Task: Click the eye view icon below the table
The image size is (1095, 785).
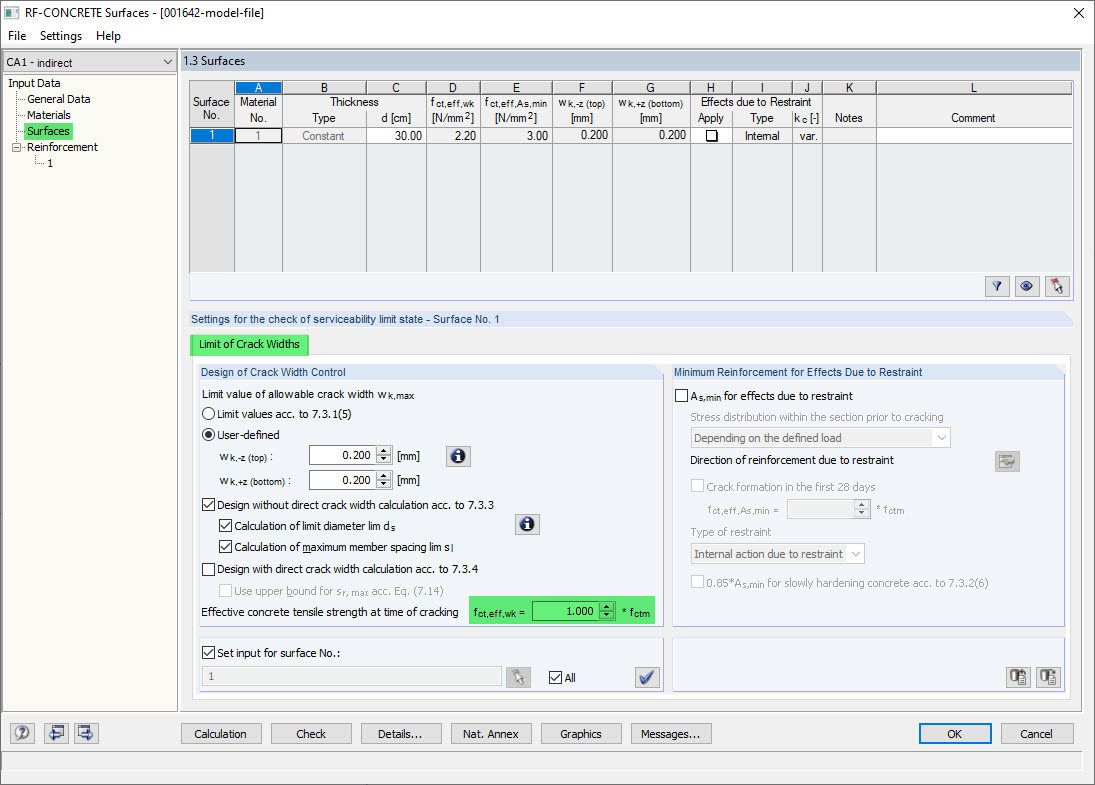Action: [1027, 286]
